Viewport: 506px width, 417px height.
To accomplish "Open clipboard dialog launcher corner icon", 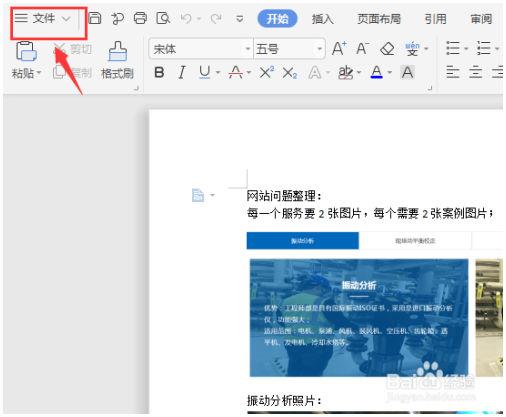I will (x=136, y=88).
